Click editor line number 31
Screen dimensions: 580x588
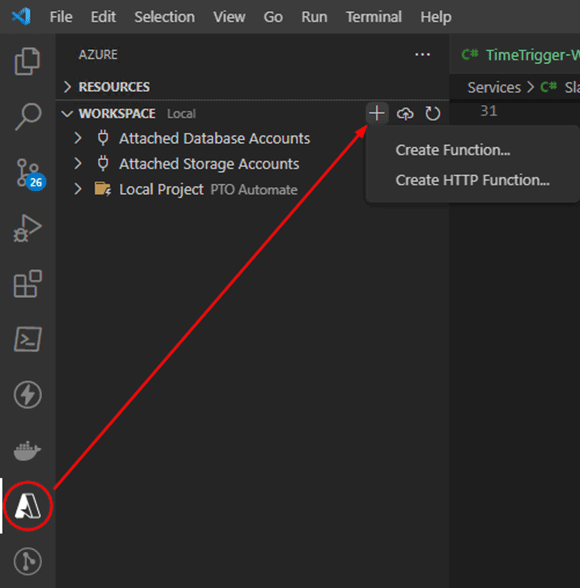click(x=489, y=111)
